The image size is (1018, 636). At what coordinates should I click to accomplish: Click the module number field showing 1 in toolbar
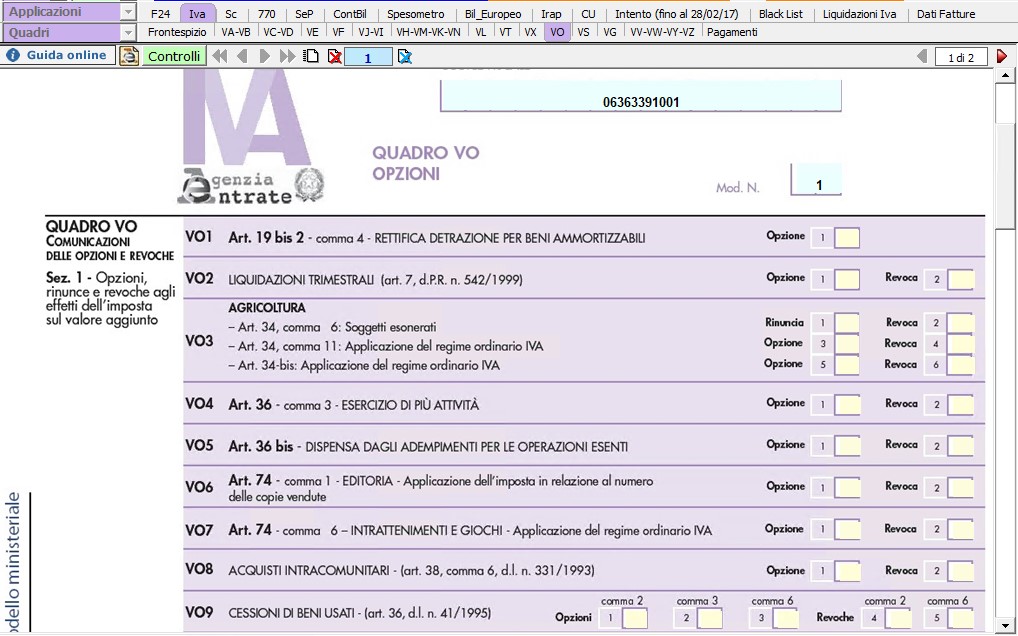coord(368,57)
